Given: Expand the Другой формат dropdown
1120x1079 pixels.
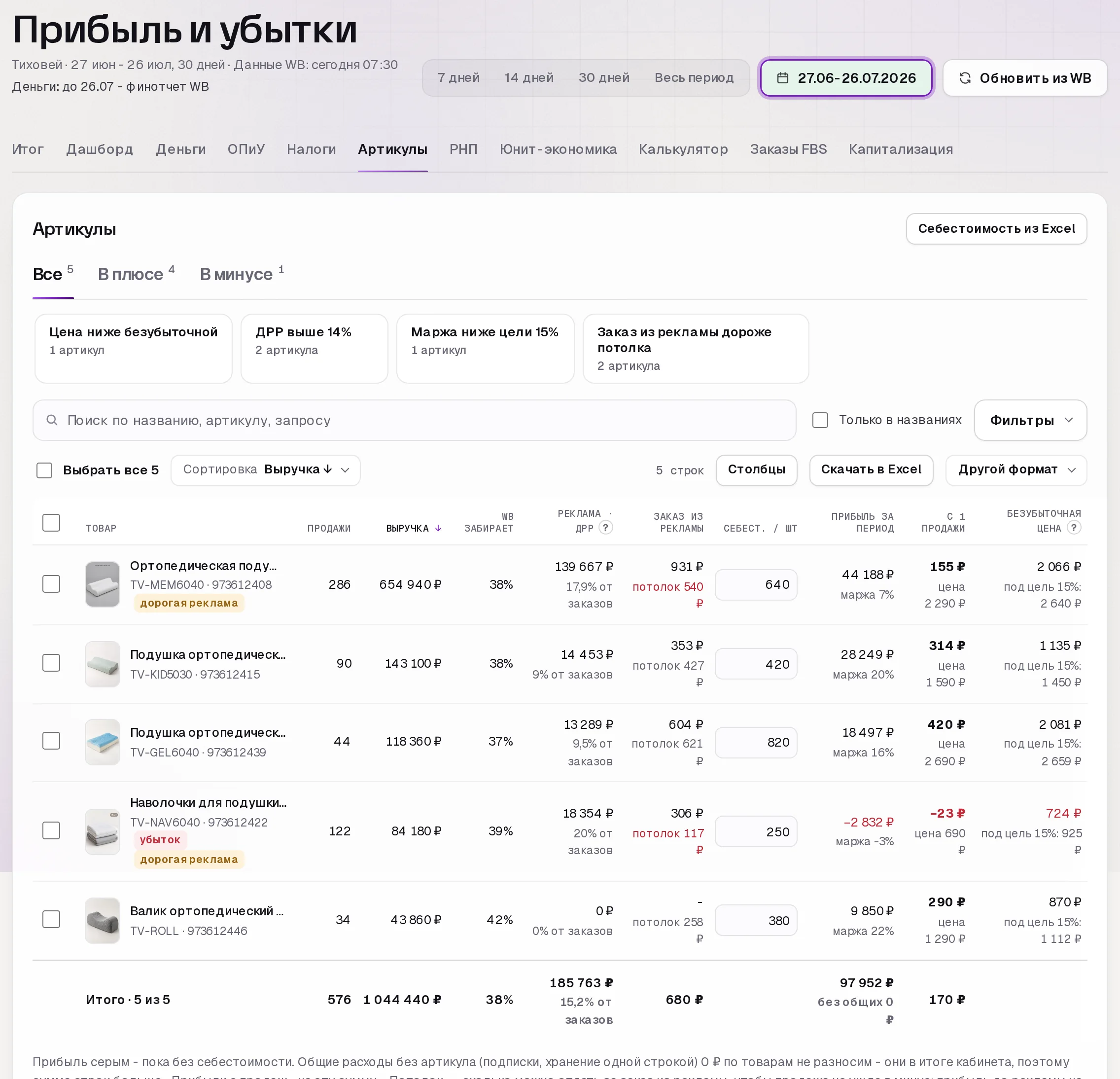Looking at the screenshot, I should coord(1016,470).
